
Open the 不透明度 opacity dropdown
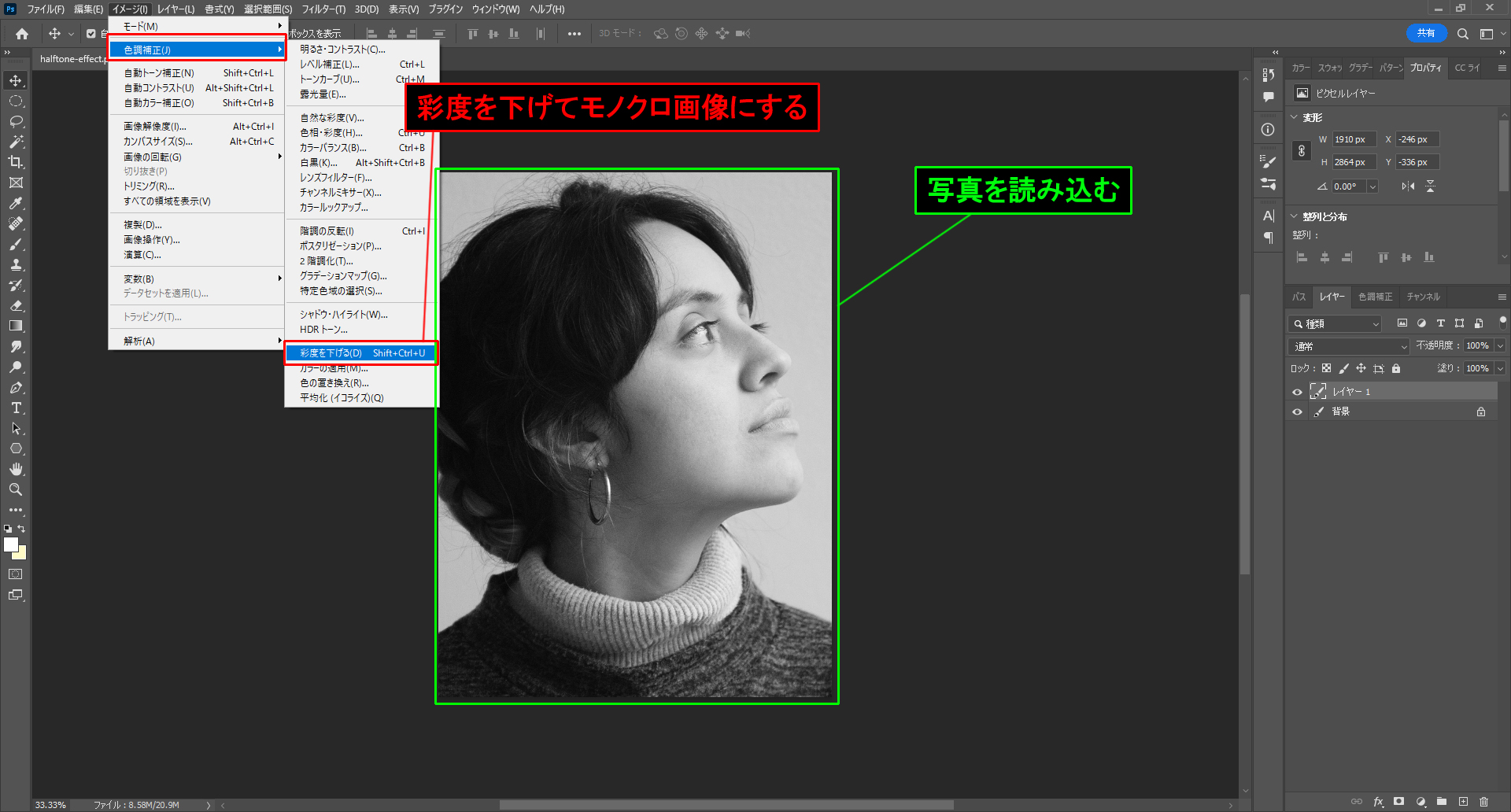pos(1500,346)
